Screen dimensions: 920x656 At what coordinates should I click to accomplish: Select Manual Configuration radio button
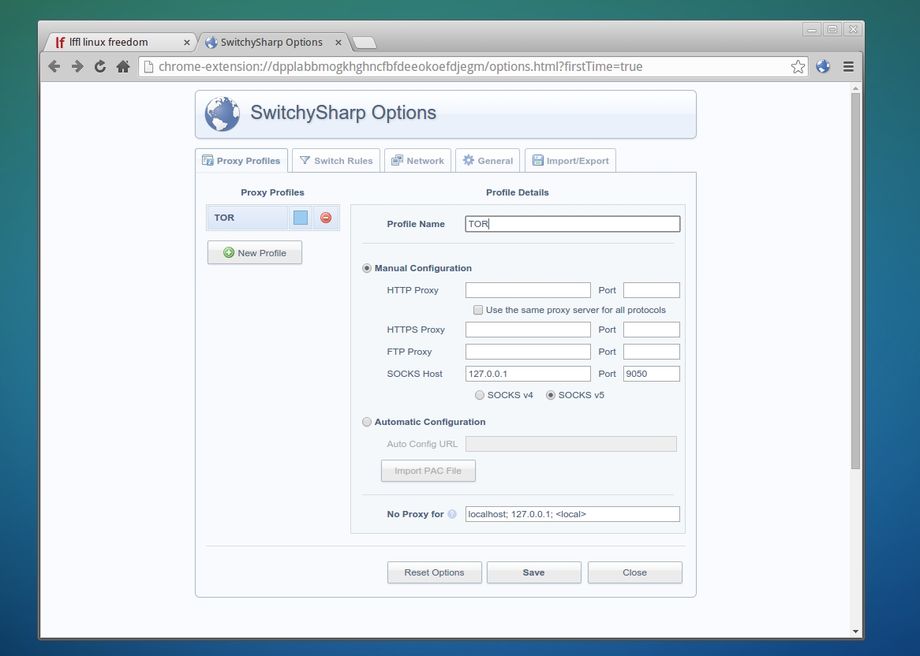(x=367, y=268)
